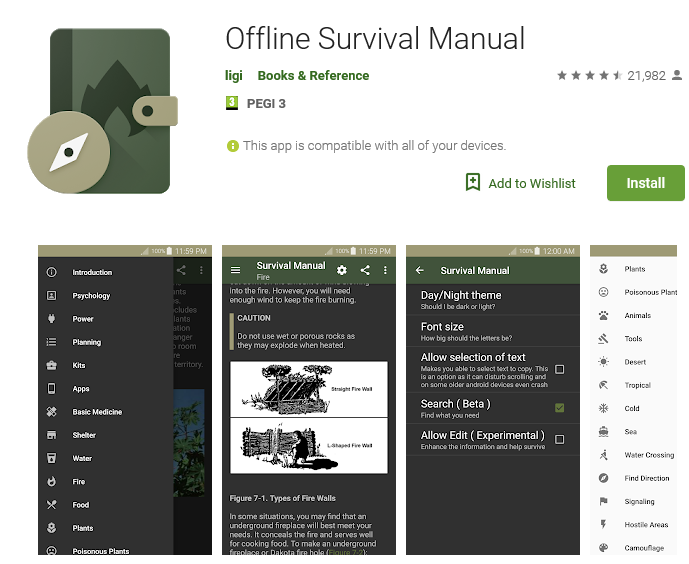Toggle the Search (Beta) checkbox
Screen dimensions: 689x564
pos(559,408)
